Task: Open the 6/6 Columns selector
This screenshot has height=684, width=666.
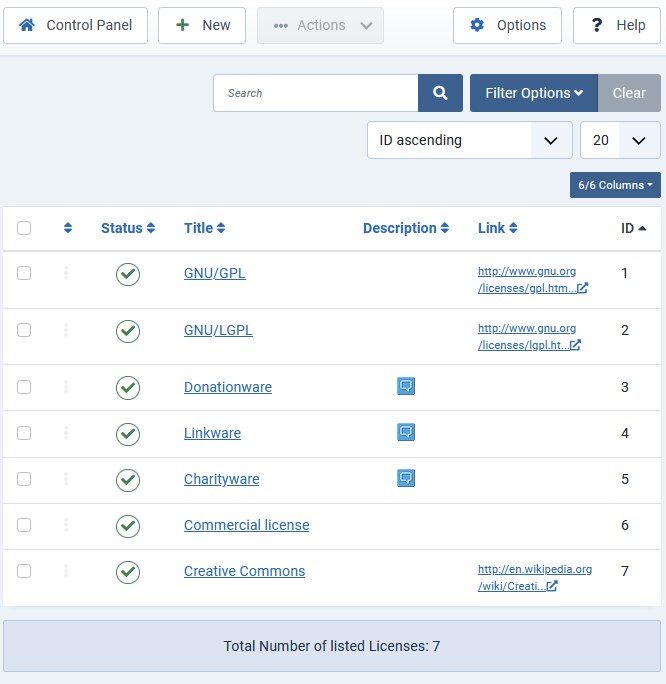Action: [615, 185]
